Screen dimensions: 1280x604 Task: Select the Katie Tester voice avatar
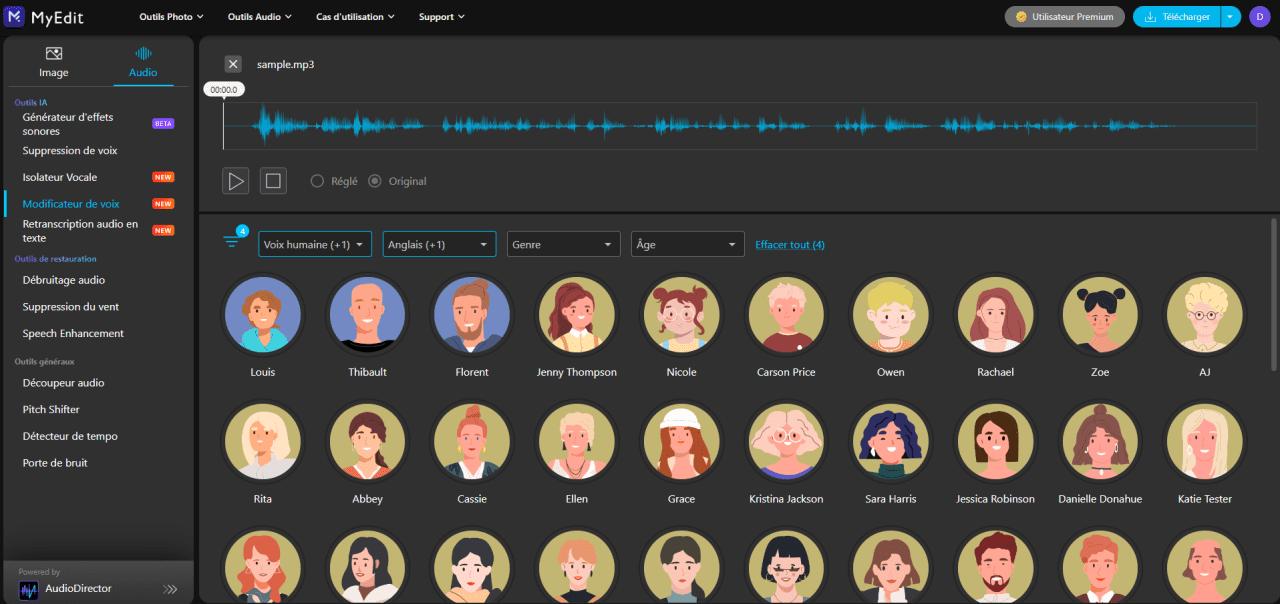tap(1205, 441)
